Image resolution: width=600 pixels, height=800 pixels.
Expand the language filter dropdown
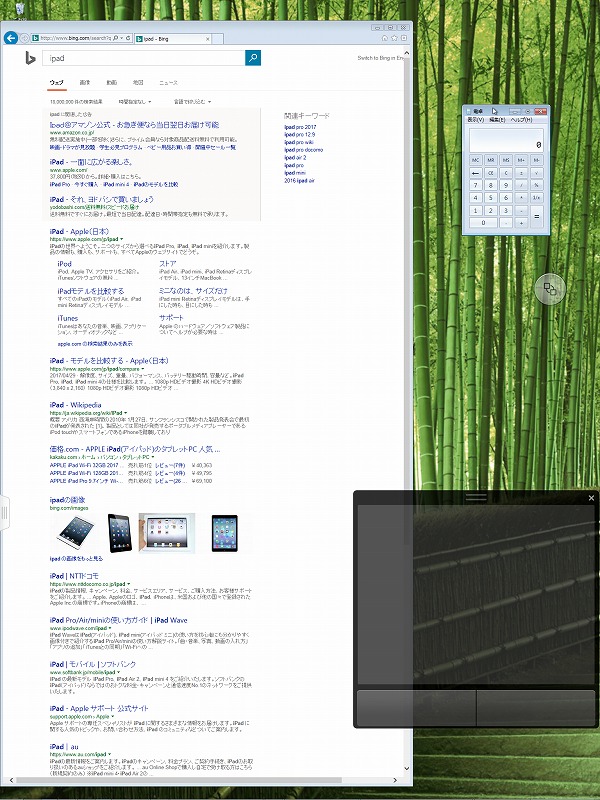tap(192, 102)
